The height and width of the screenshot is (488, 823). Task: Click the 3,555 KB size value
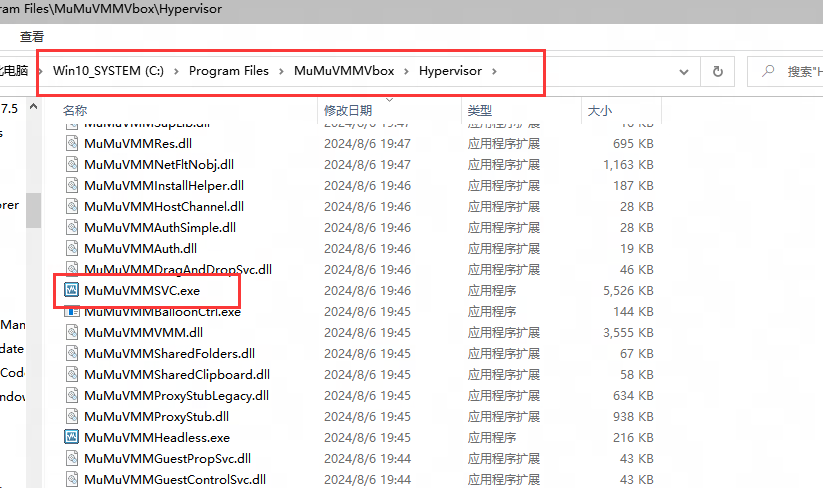628,332
